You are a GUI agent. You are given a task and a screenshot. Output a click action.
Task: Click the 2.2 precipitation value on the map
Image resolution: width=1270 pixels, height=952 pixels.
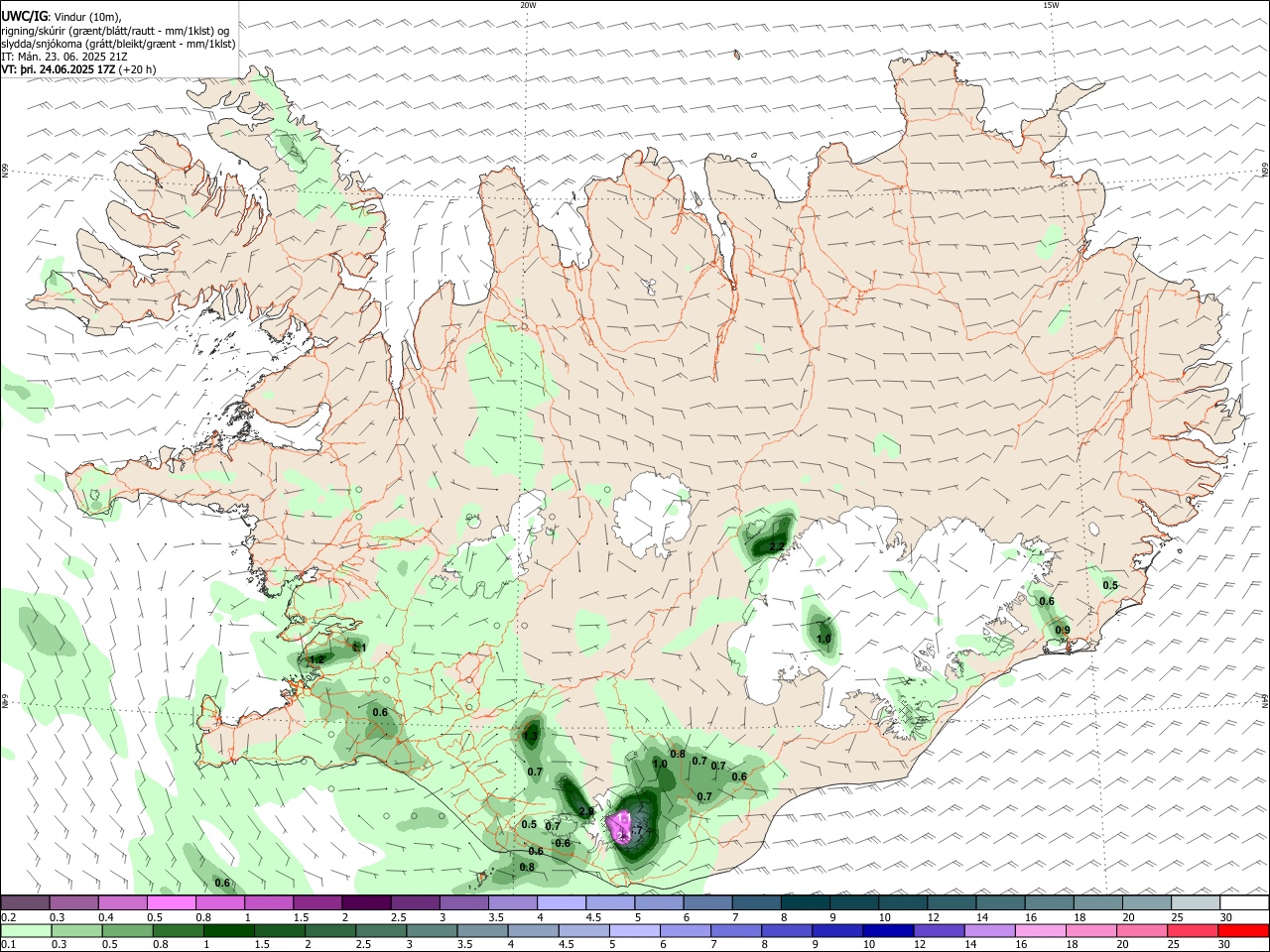tap(777, 546)
